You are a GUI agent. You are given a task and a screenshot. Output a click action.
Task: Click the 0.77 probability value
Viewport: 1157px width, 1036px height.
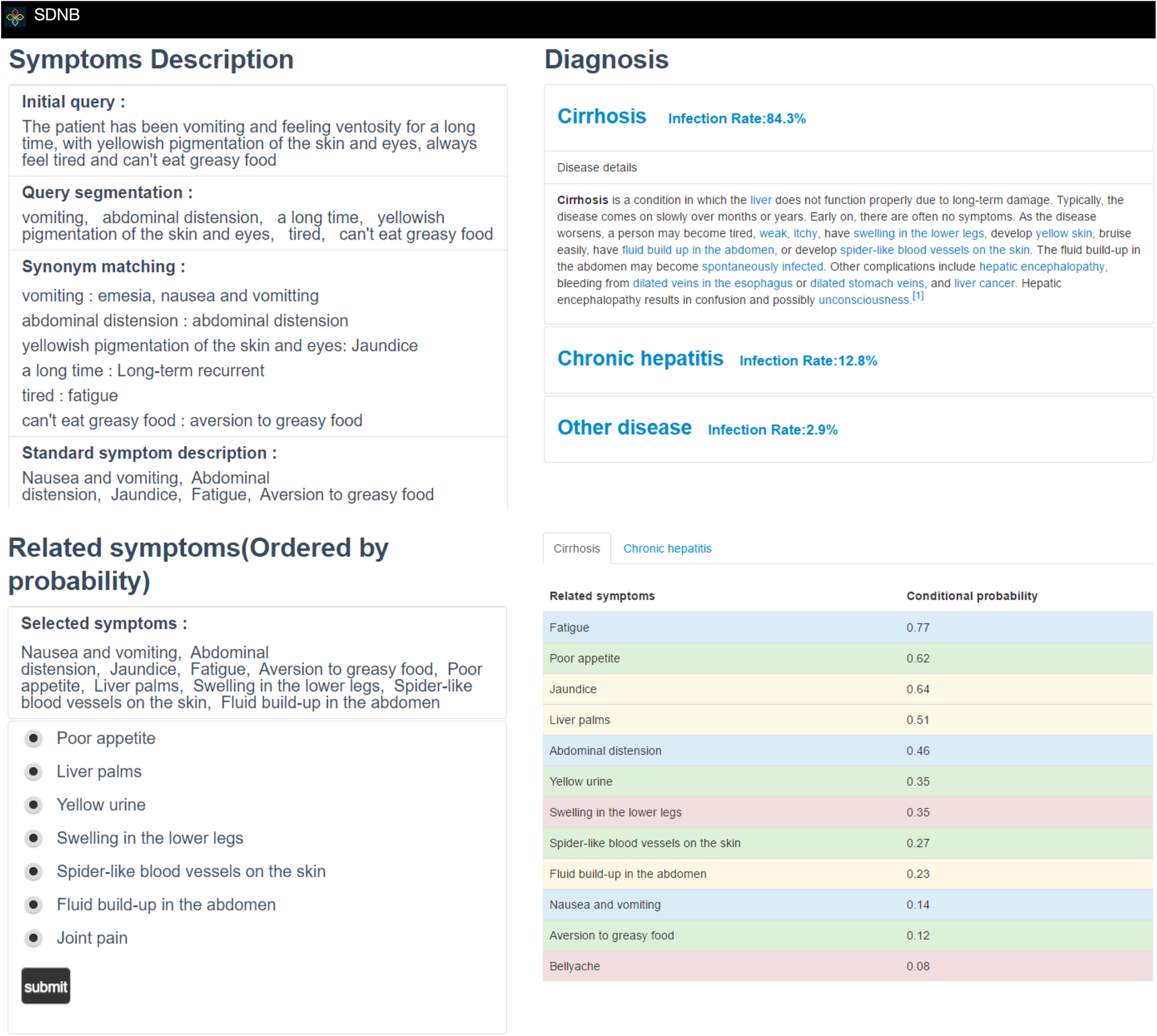(917, 627)
